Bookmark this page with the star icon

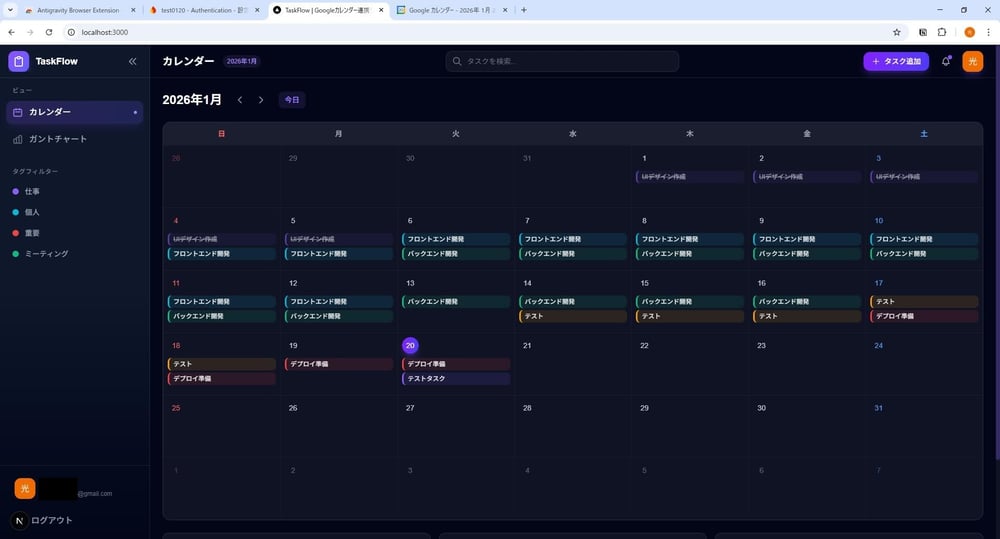[896, 32]
